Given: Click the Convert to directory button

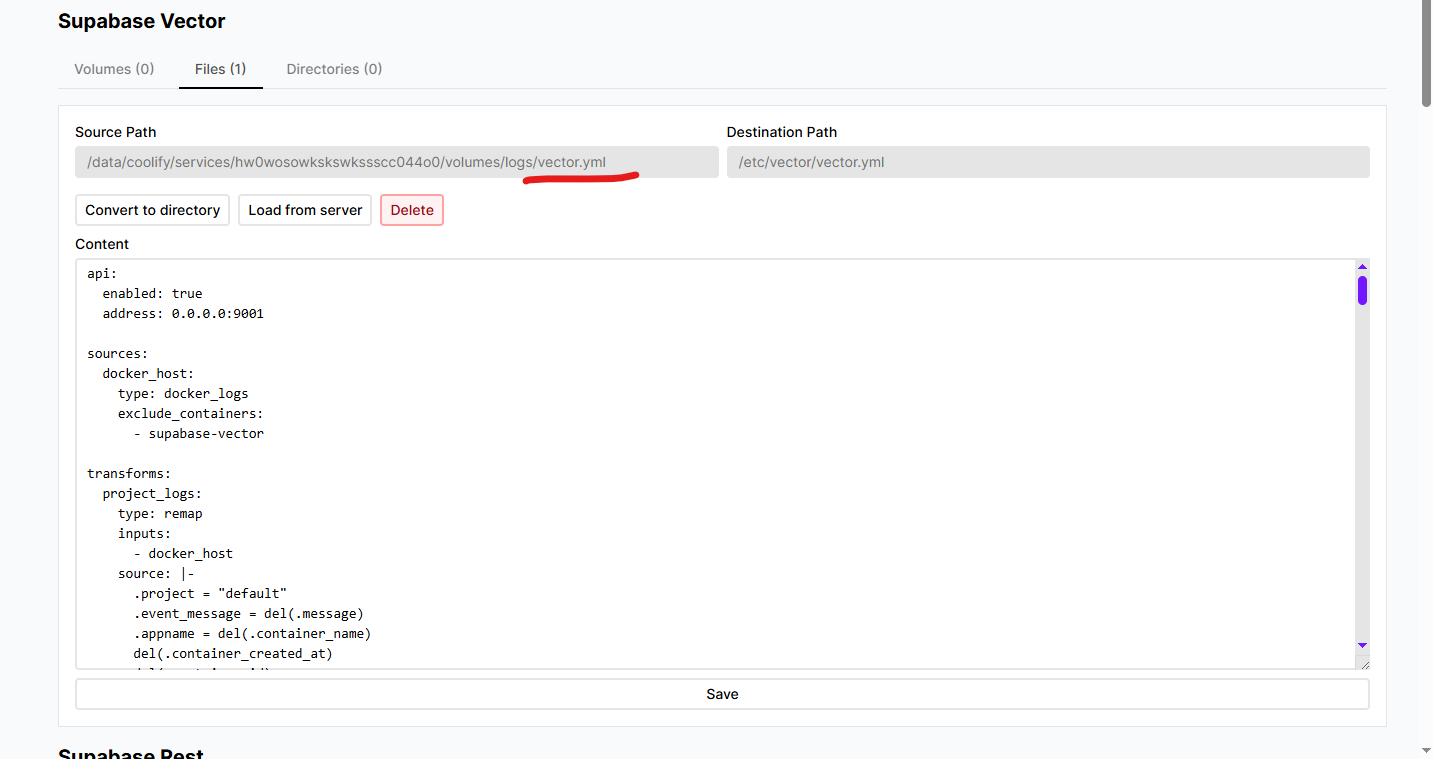Looking at the screenshot, I should (x=152, y=210).
